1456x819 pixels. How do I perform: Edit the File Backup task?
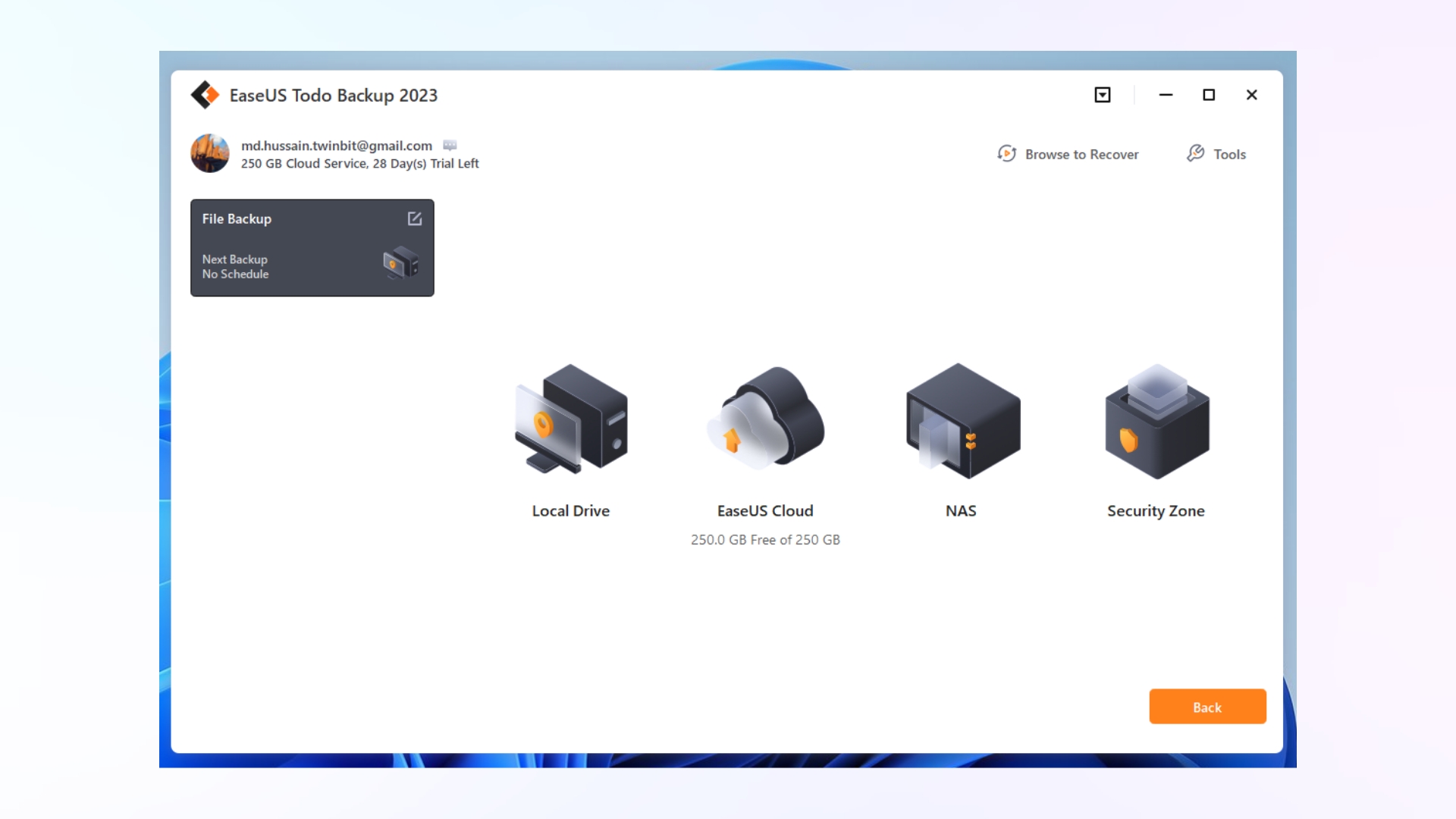pos(415,218)
